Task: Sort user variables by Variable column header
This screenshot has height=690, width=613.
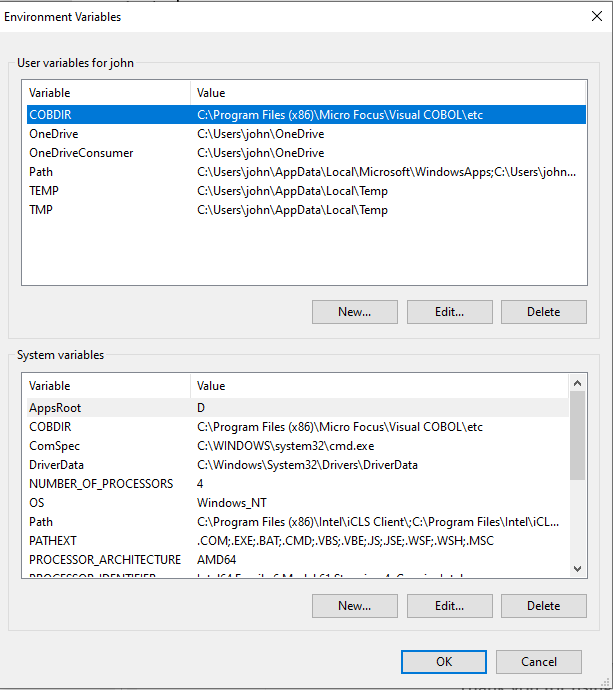Action: [x=105, y=93]
